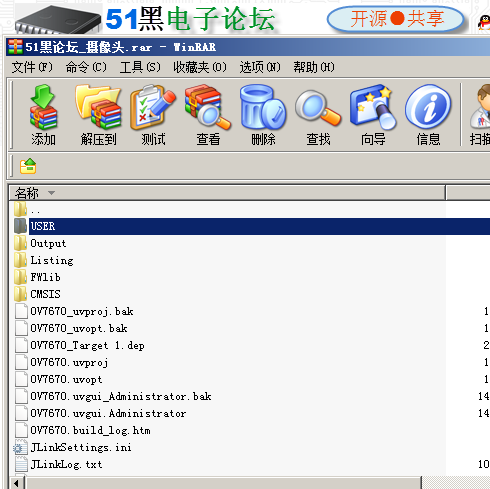Open the Tools (工具) menu

[140, 67]
